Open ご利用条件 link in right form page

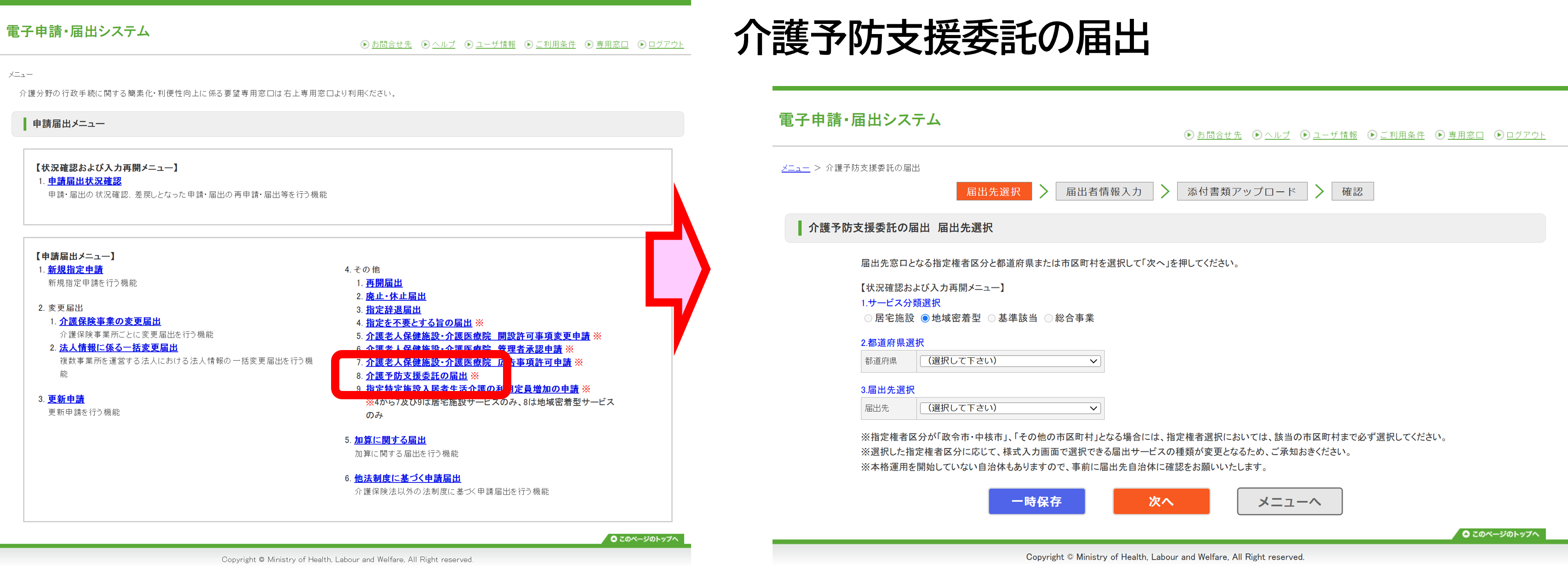(1402, 135)
